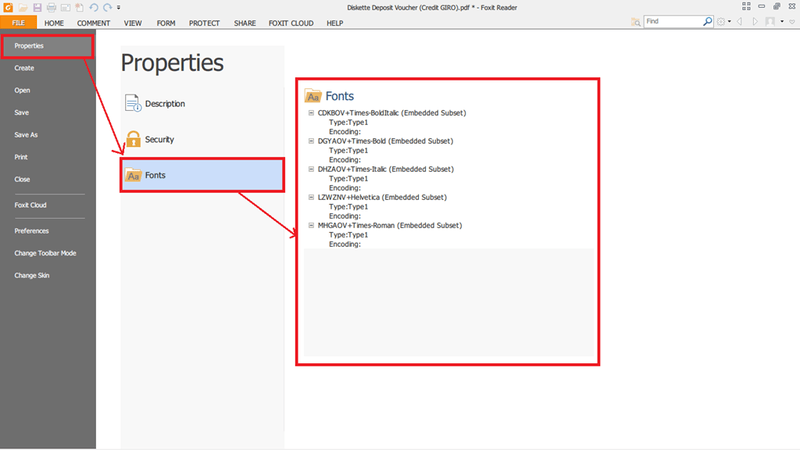Viewport: 800px width, 450px height.
Task: Open the Customize Quick Access dropdown arrow
Action: point(118,8)
